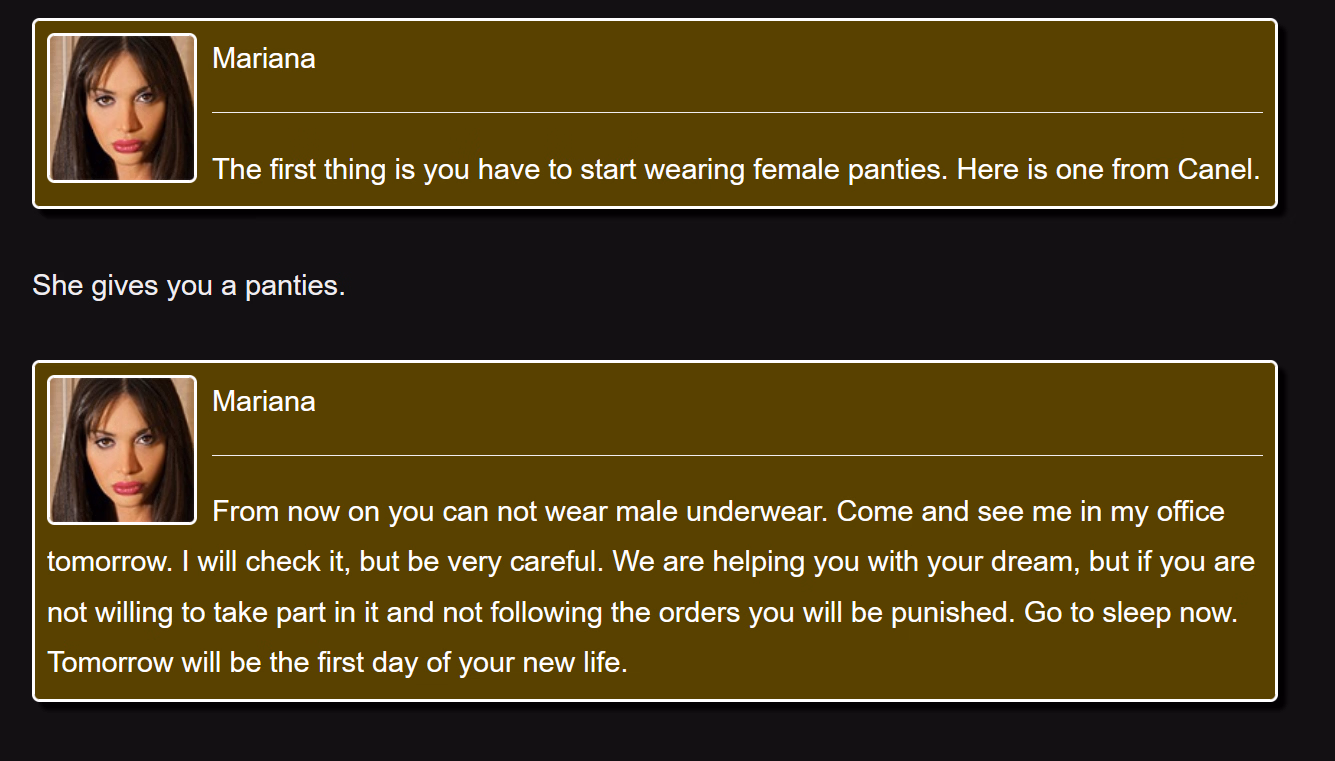Click the sentence "Go to sleep now."
Screen dimensions: 1335x761
pyautogui.click(x=1130, y=612)
